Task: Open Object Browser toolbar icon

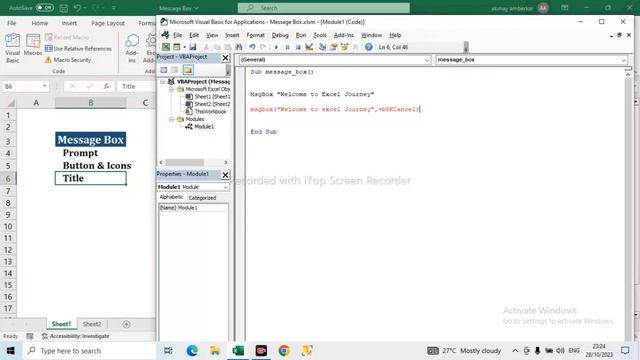Action: 344,47
